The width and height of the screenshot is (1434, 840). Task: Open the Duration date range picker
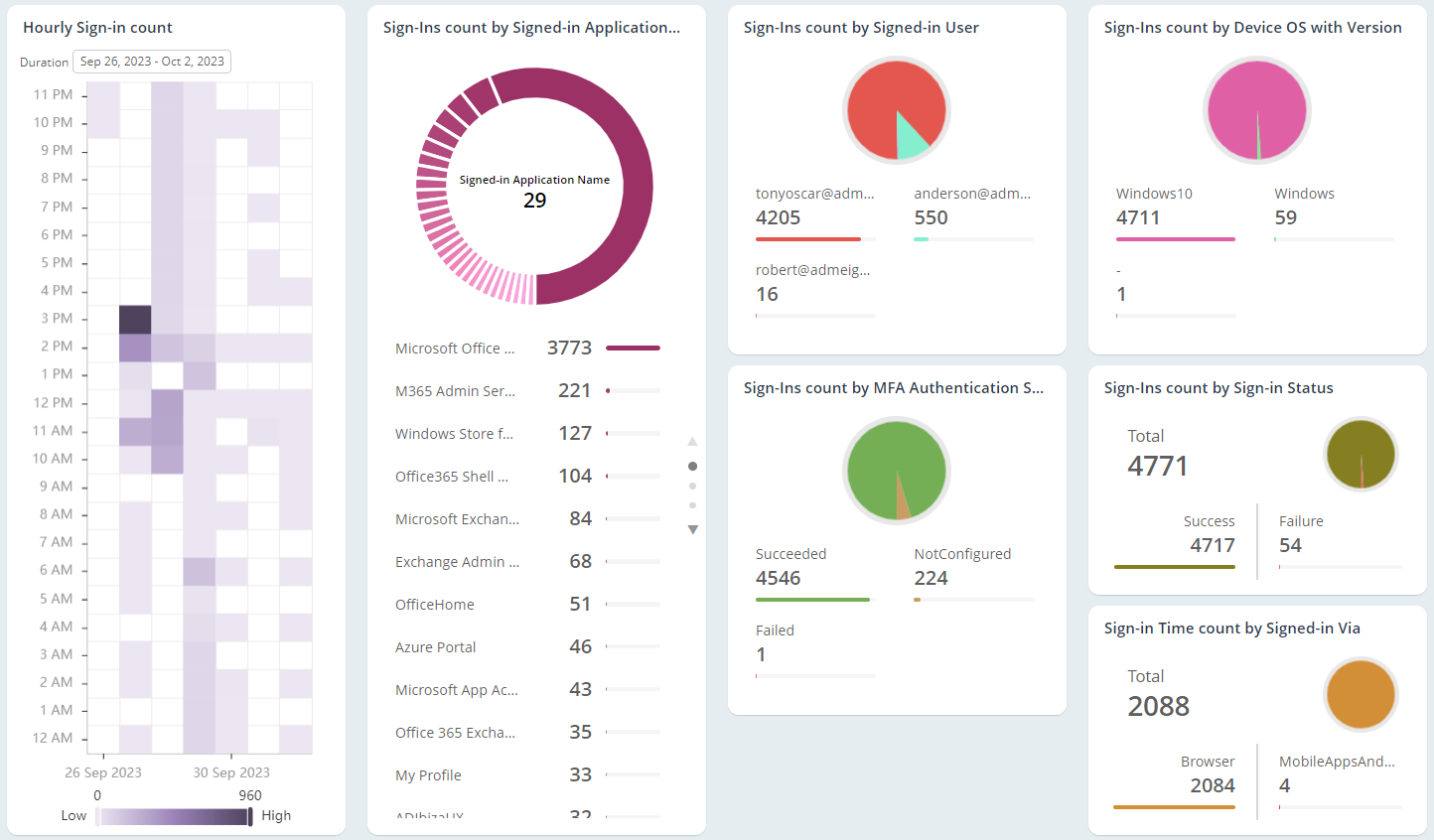(151, 61)
